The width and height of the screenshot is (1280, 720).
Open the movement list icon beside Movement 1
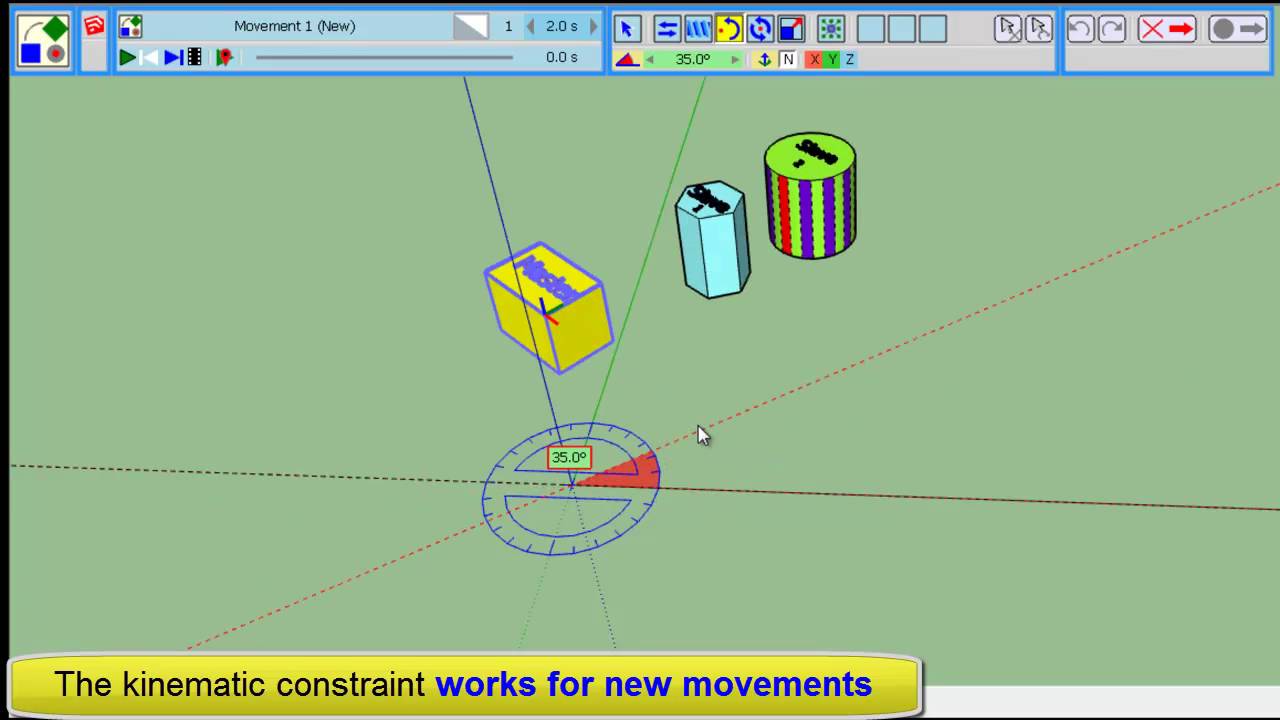[130, 26]
